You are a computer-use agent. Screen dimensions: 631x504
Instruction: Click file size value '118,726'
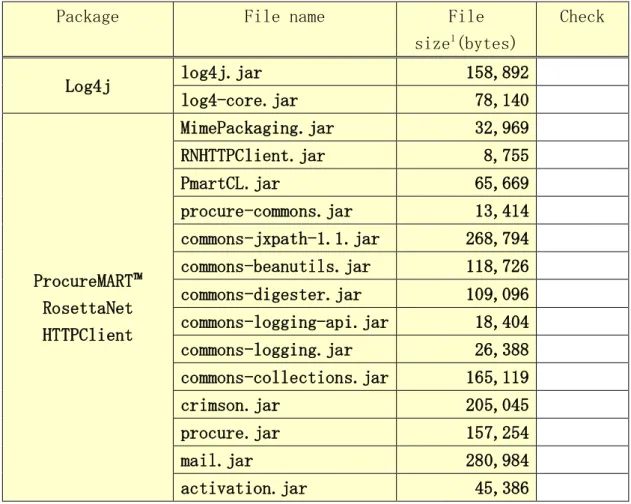(497, 267)
